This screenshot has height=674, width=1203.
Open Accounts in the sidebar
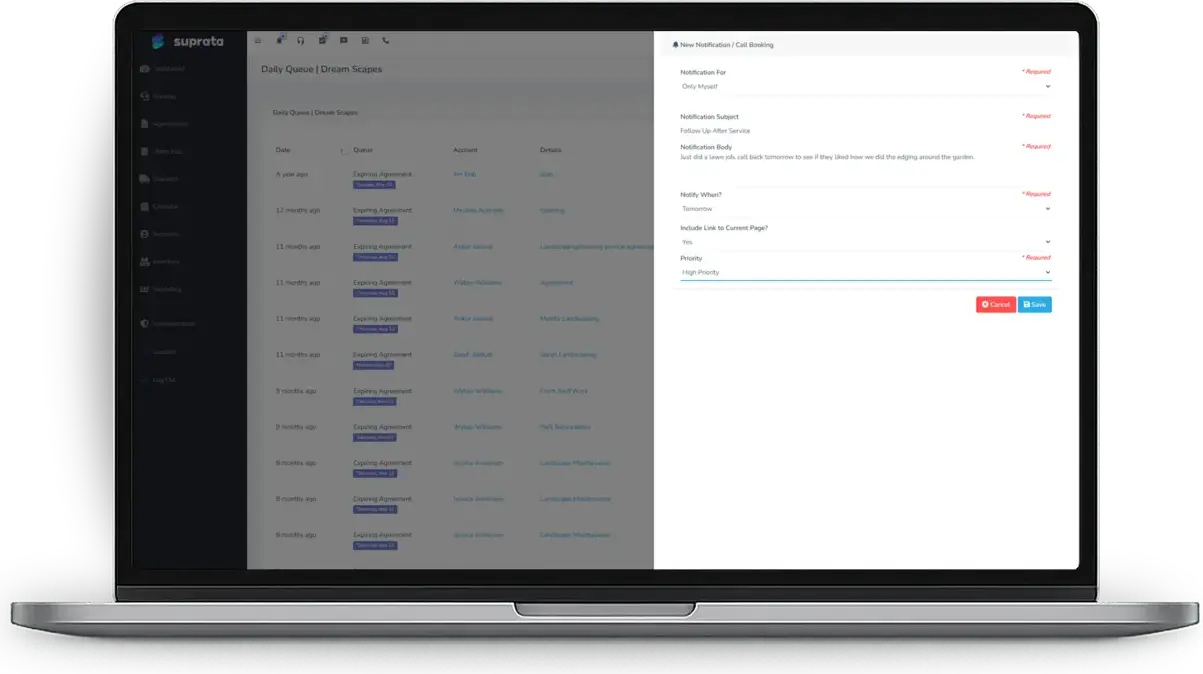tap(160, 234)
